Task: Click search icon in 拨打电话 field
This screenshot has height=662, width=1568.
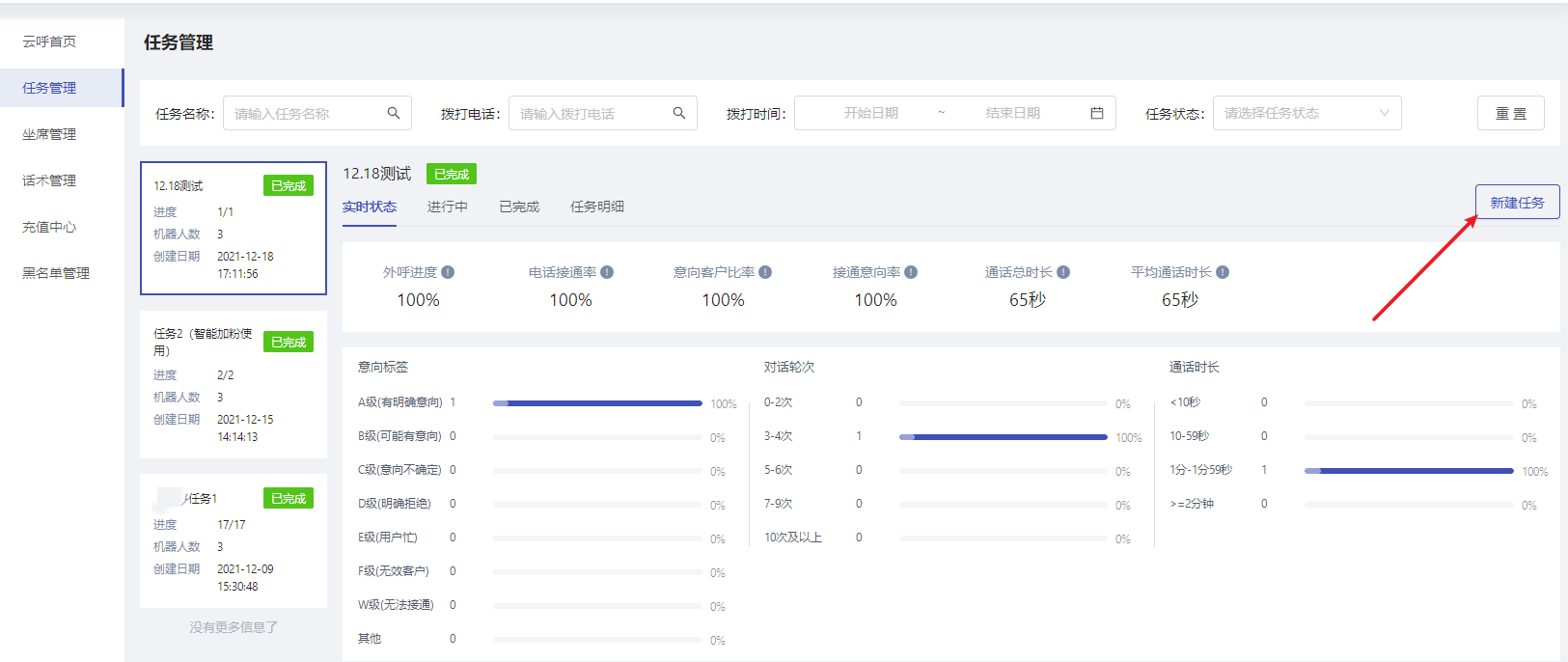Action: [679, 113]
